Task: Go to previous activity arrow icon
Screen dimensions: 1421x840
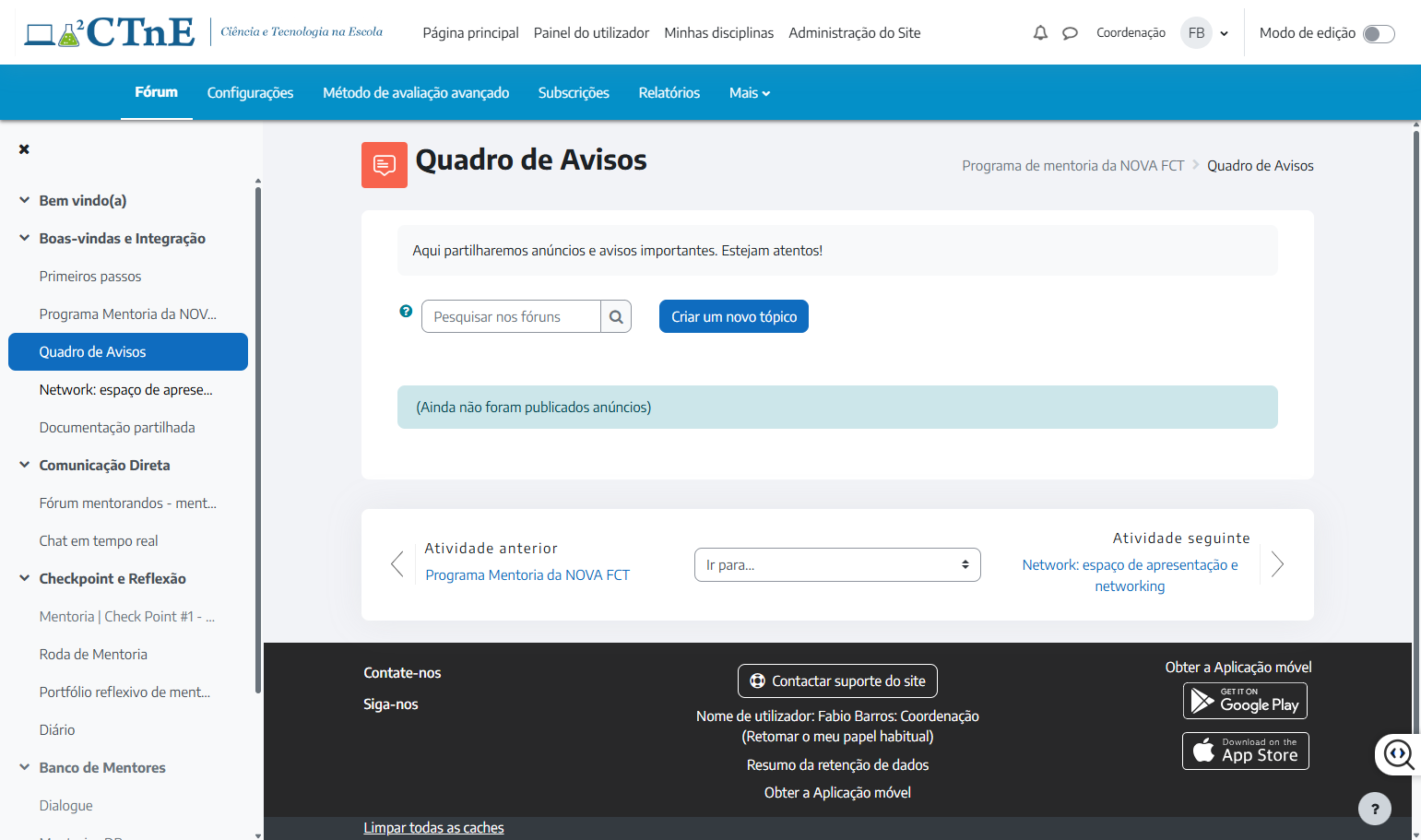Action: pos(397,563)
